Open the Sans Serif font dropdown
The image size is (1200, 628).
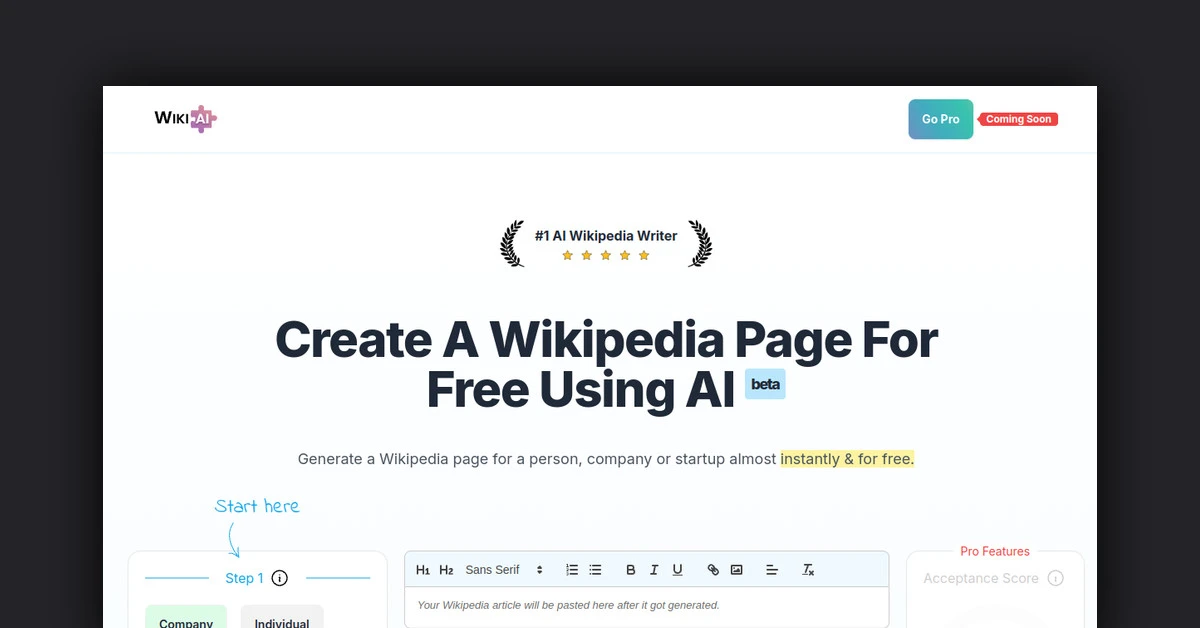[500, 569]
